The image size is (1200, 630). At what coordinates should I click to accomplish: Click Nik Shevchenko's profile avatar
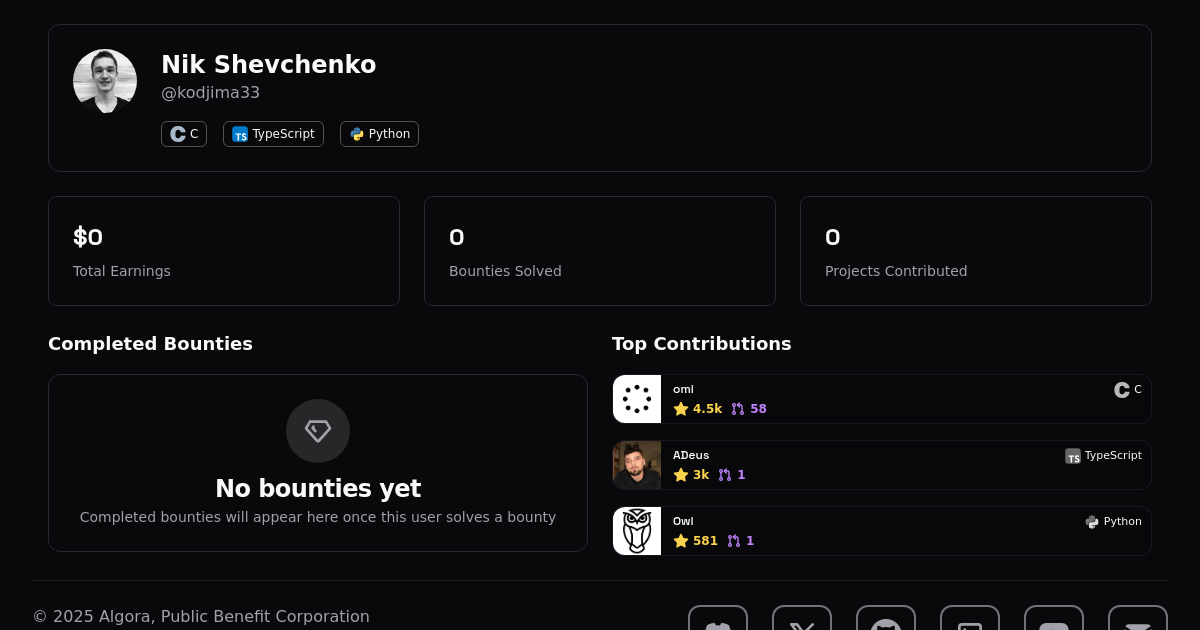(x=105, y=81)
